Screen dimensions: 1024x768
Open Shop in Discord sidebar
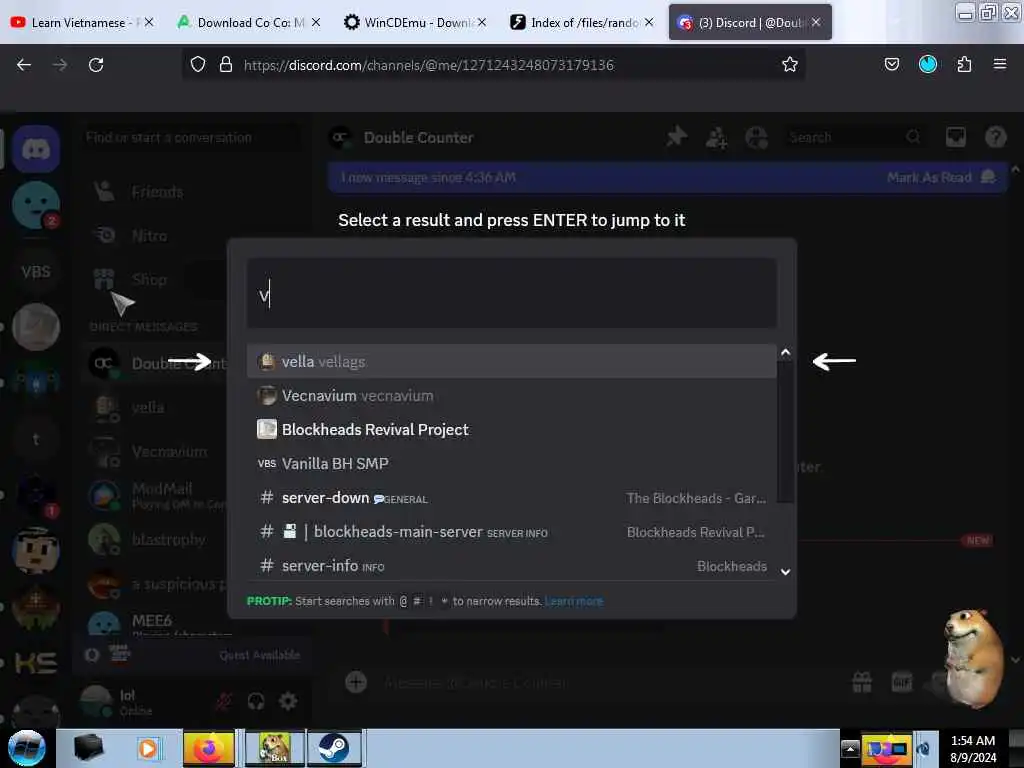(149, 279)
